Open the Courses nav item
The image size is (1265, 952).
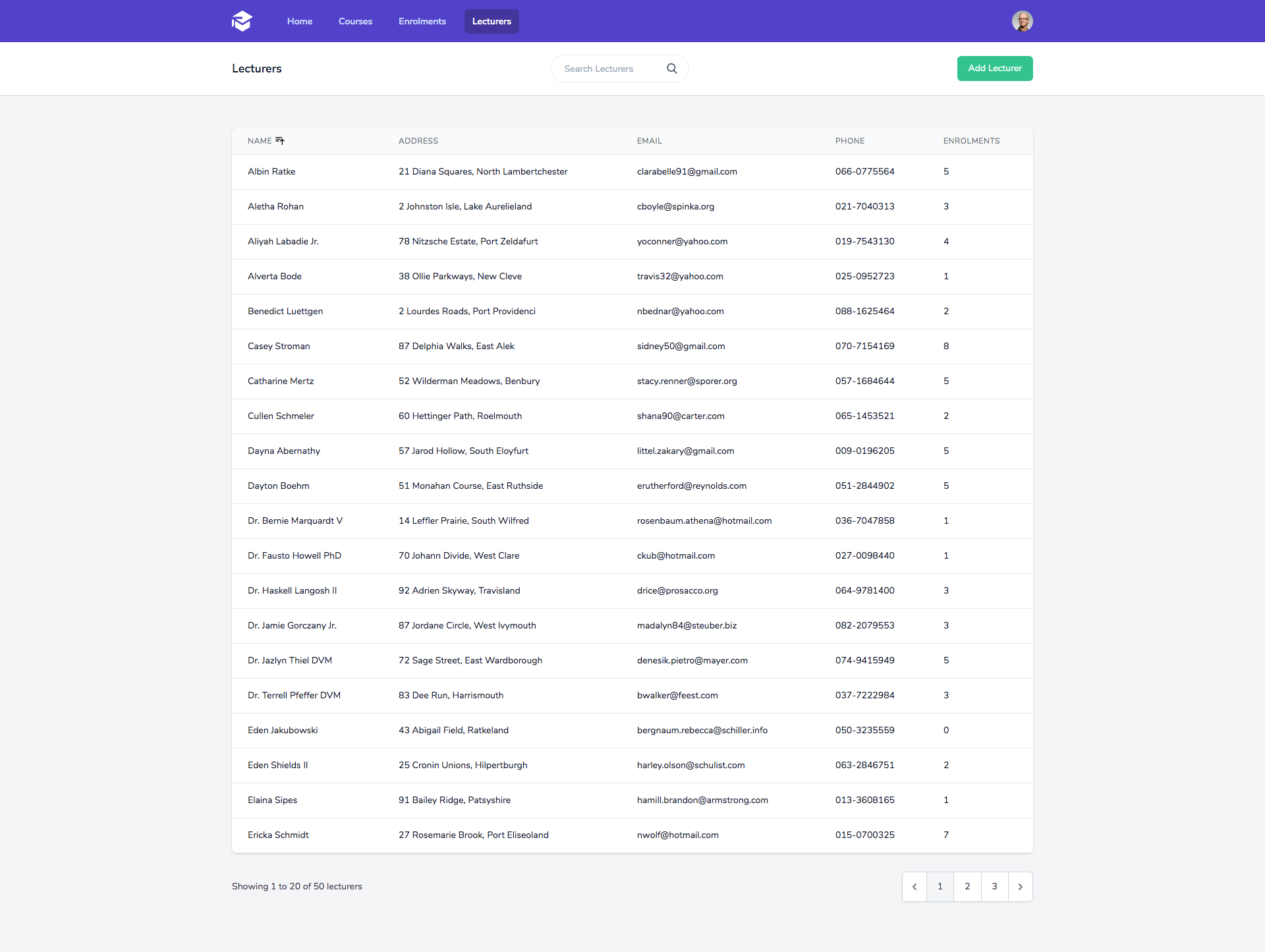356,21
